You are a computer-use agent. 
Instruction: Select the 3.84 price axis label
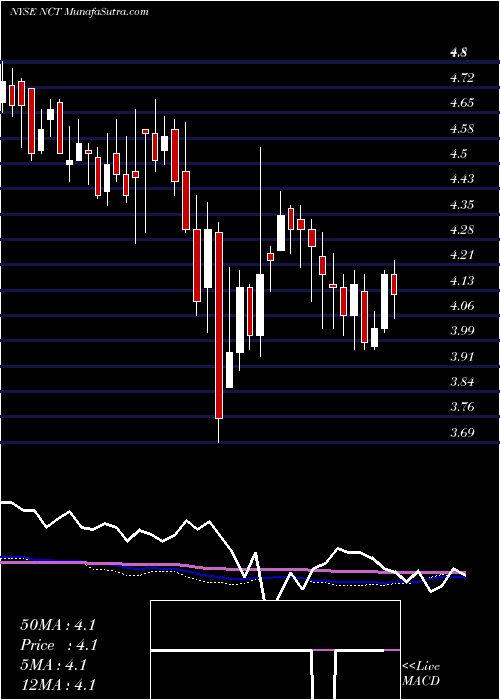pos(462,382)
